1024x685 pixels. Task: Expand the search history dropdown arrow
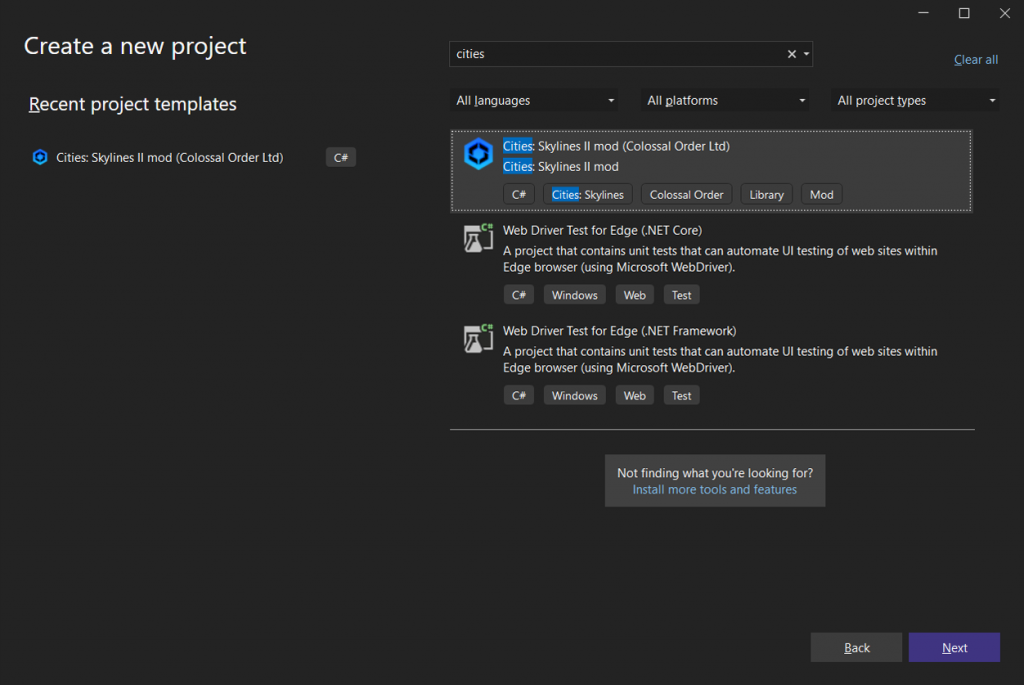pyautogui.click(x=806, y=54)
